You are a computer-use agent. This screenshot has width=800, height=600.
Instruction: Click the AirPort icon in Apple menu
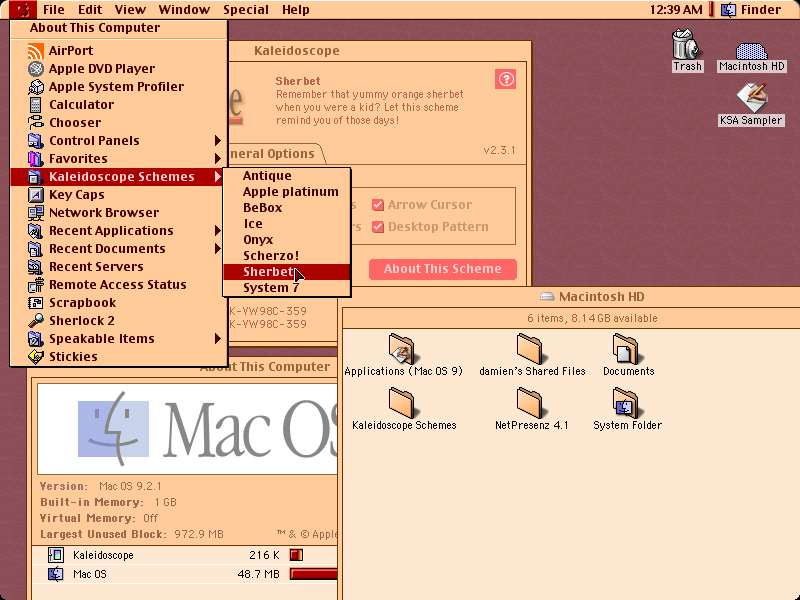tap(35, 51)
